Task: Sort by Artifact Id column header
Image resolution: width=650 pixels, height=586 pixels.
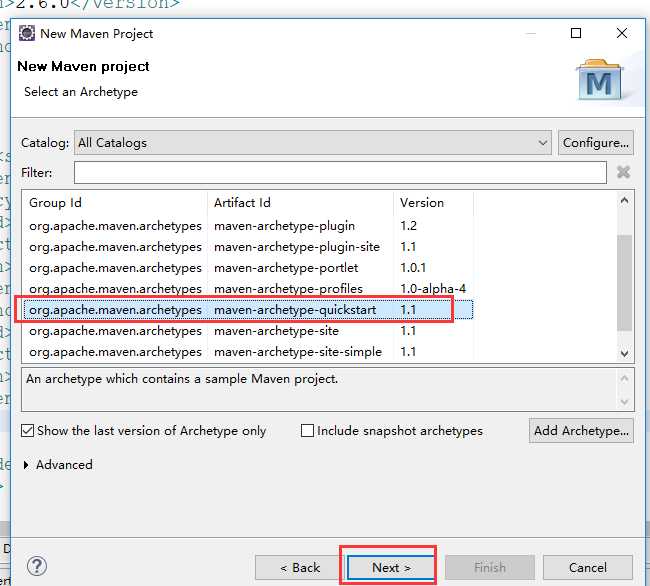Action: (x=300, y=203)
